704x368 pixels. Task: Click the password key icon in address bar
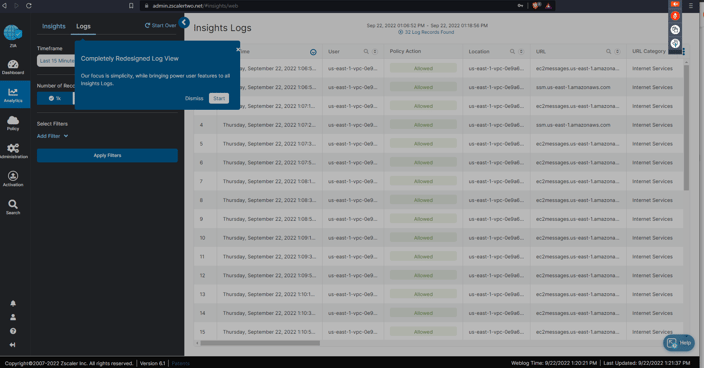coord(520,6)
